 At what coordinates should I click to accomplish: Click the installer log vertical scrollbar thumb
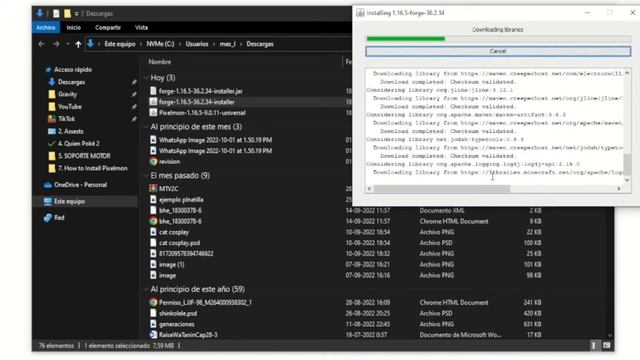[627, 164]
